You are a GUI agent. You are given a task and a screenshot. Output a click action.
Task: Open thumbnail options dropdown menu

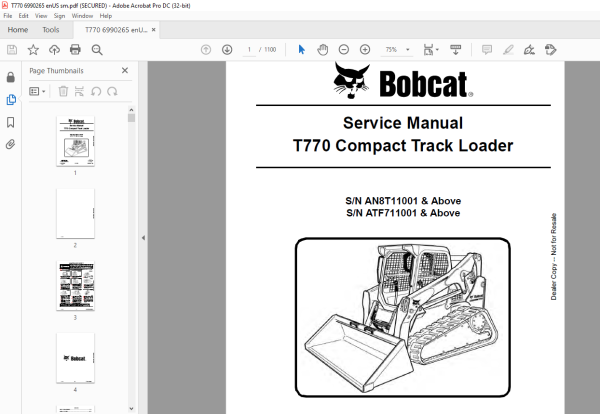pos(38,91)
